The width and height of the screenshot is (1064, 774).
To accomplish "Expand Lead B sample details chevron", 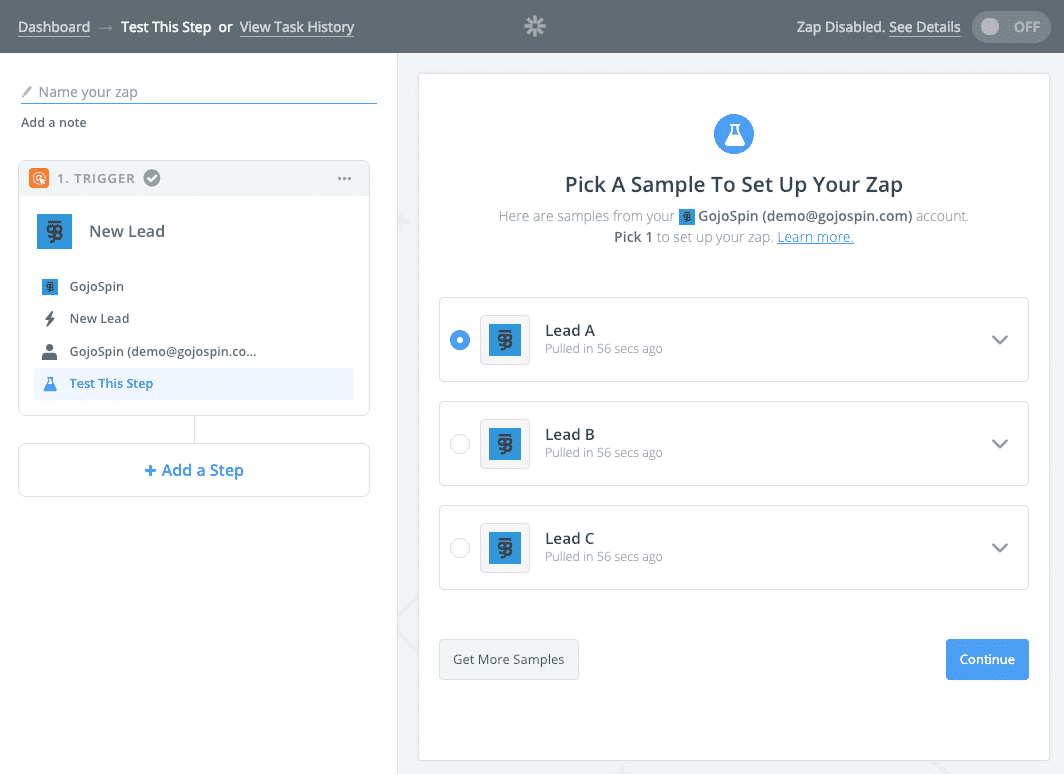I will [x=1000, y=444].
